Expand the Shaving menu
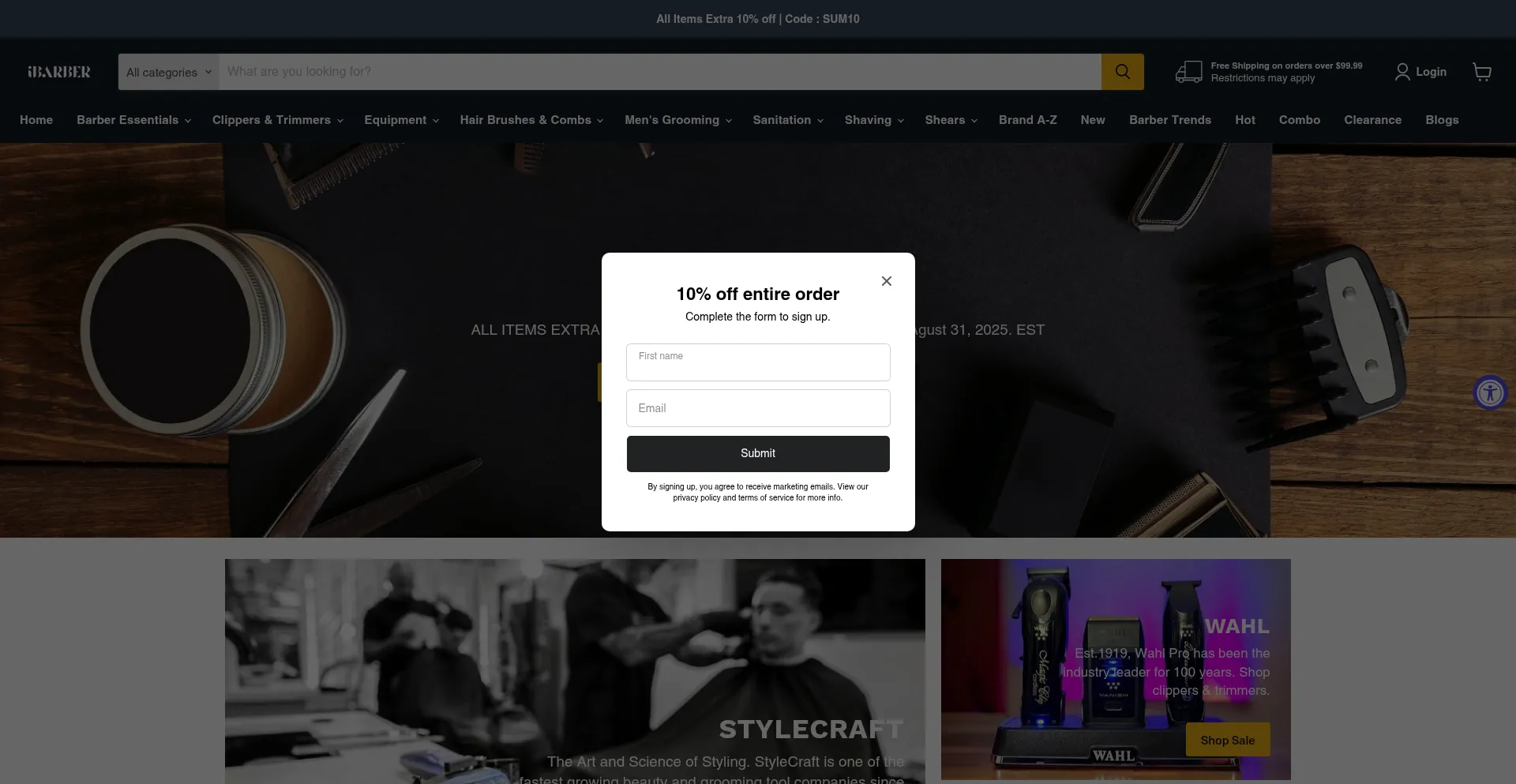 (874, 120)
